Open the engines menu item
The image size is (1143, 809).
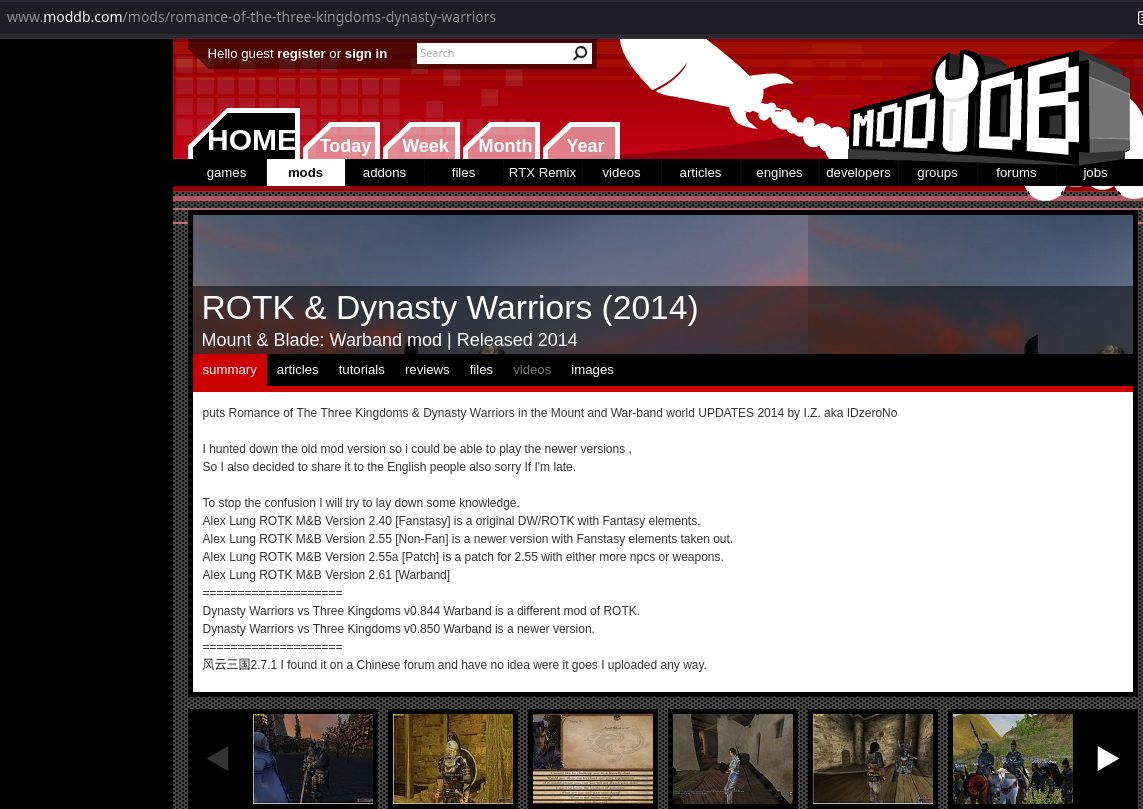pos(779,173)
